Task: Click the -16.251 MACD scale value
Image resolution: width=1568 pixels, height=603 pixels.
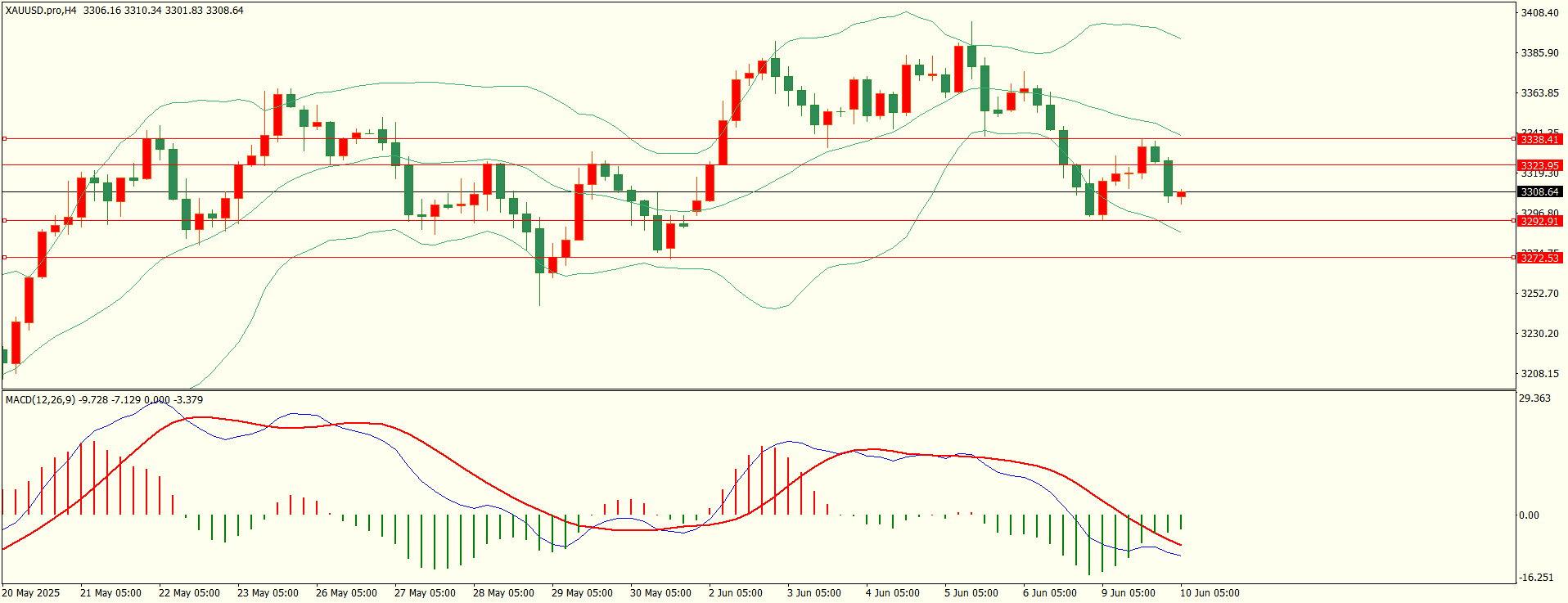Action: click(x=1536, y=578)
